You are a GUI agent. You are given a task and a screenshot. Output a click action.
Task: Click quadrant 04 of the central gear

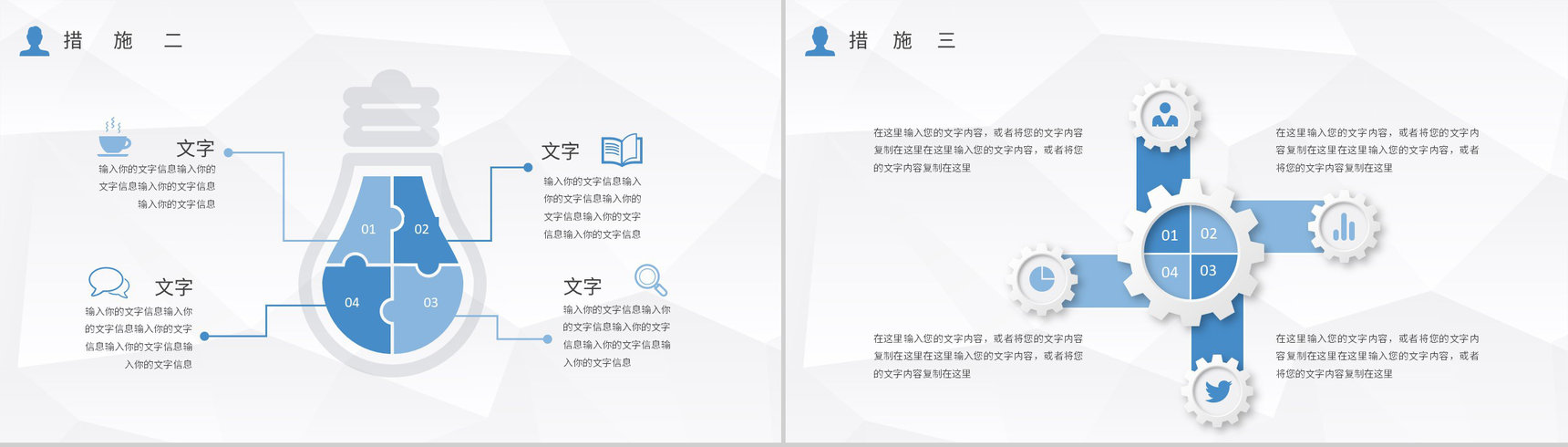[x=1168, y=276]
